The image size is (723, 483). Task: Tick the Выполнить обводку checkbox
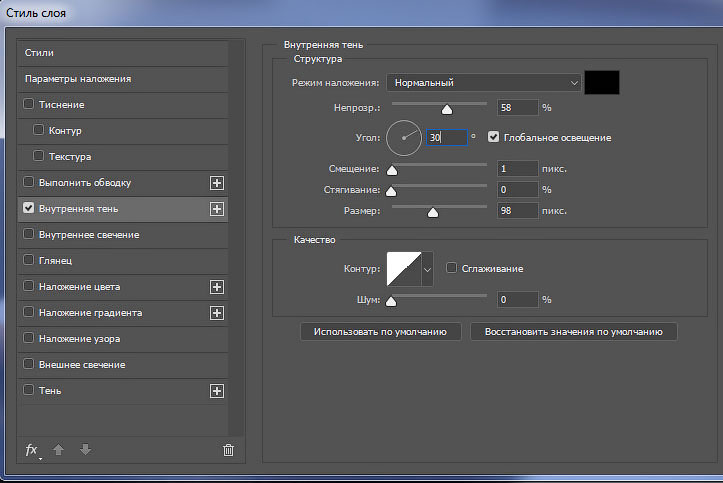tap(29, 182)
